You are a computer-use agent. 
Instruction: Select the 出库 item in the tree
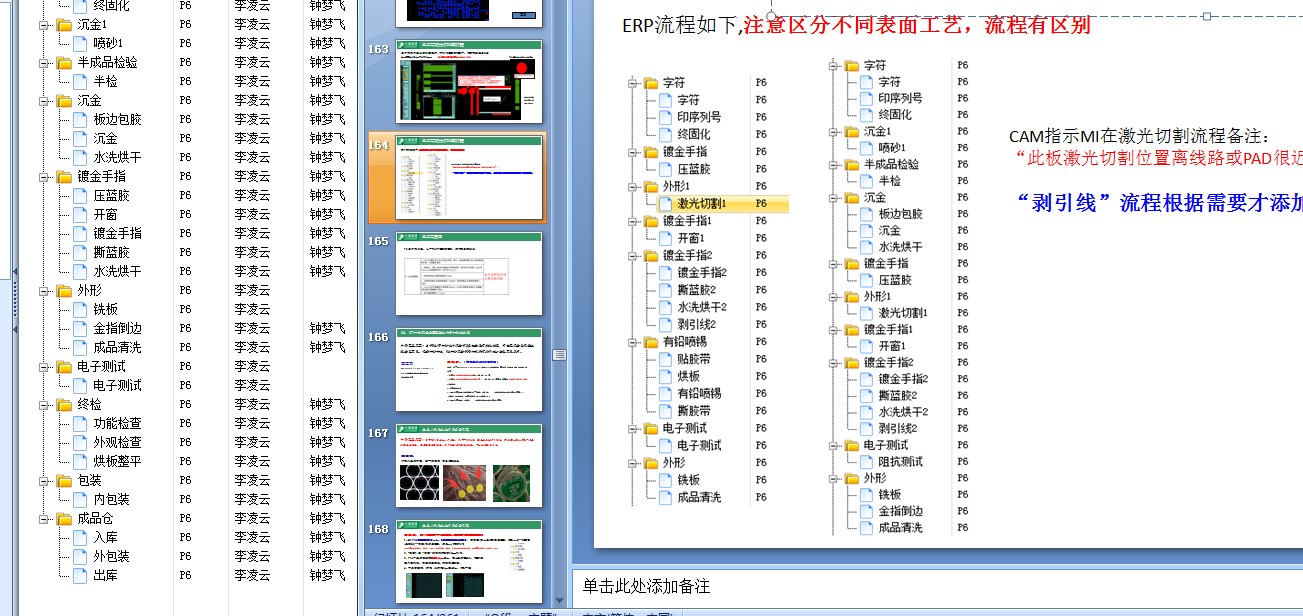tap(105, 576)
